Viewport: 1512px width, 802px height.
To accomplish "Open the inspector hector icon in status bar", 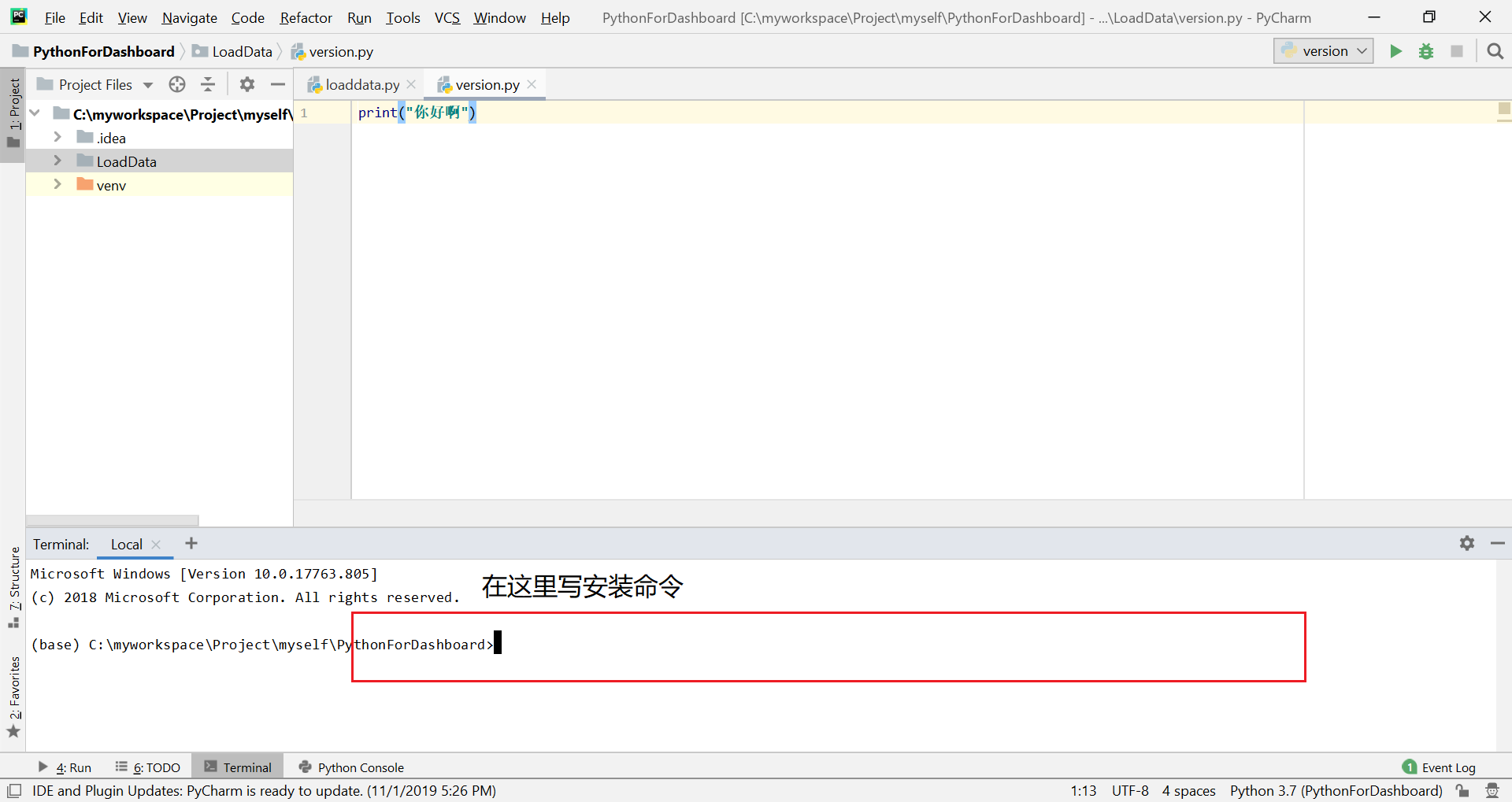I will pos(1492,790).
